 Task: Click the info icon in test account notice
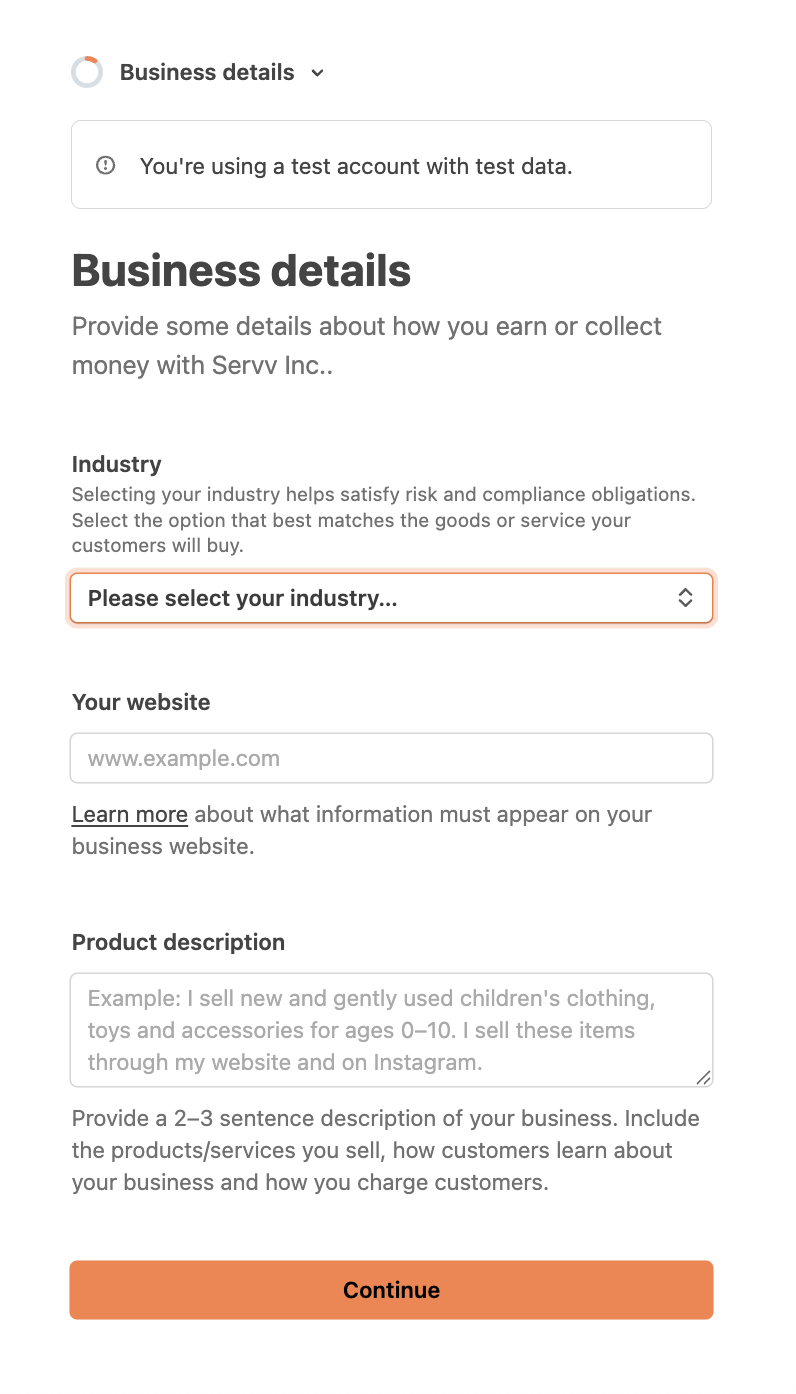106,166
